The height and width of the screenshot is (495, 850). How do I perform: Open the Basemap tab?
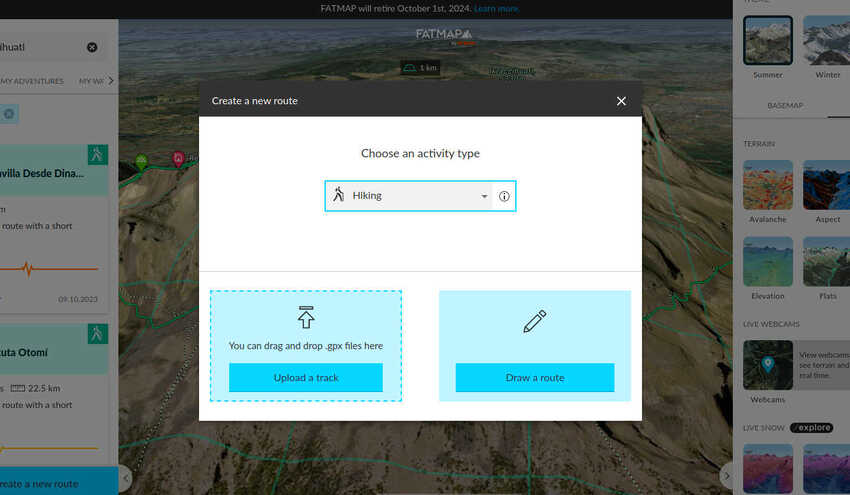(x=784, y=105)
